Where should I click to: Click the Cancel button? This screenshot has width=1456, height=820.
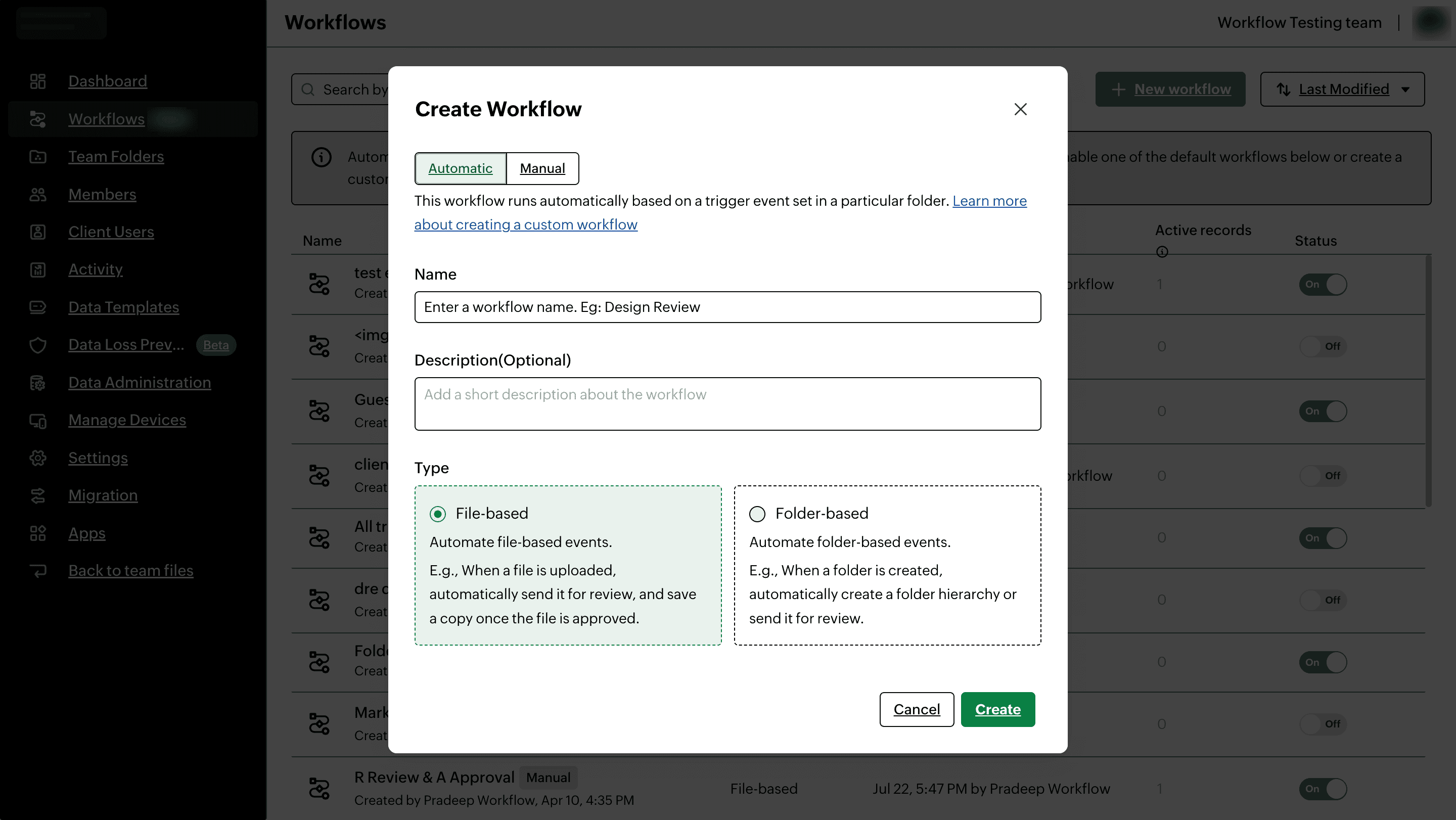[916, 709]
